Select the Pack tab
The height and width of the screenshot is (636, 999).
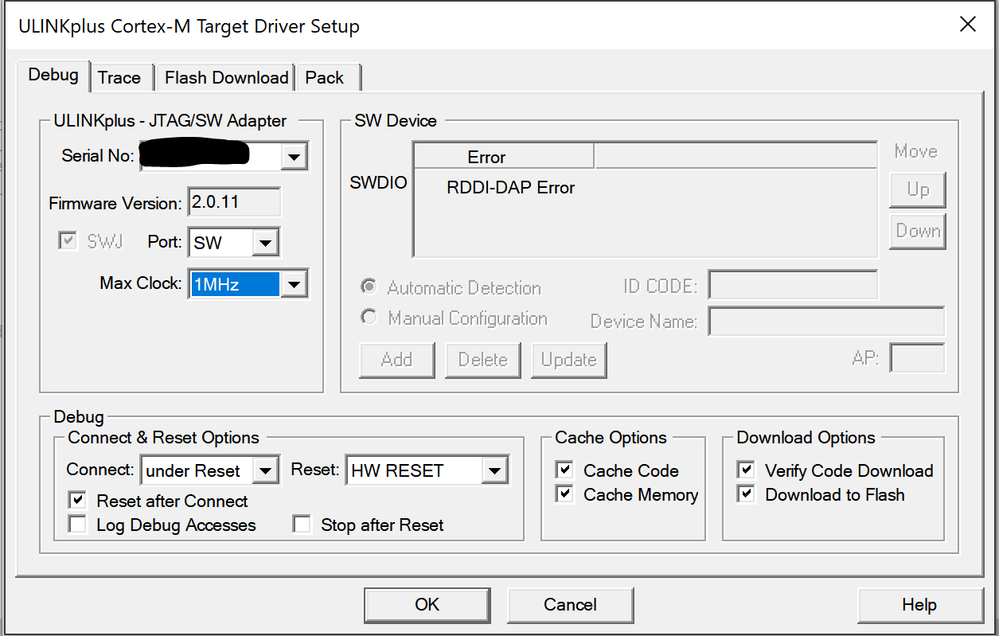327,78
